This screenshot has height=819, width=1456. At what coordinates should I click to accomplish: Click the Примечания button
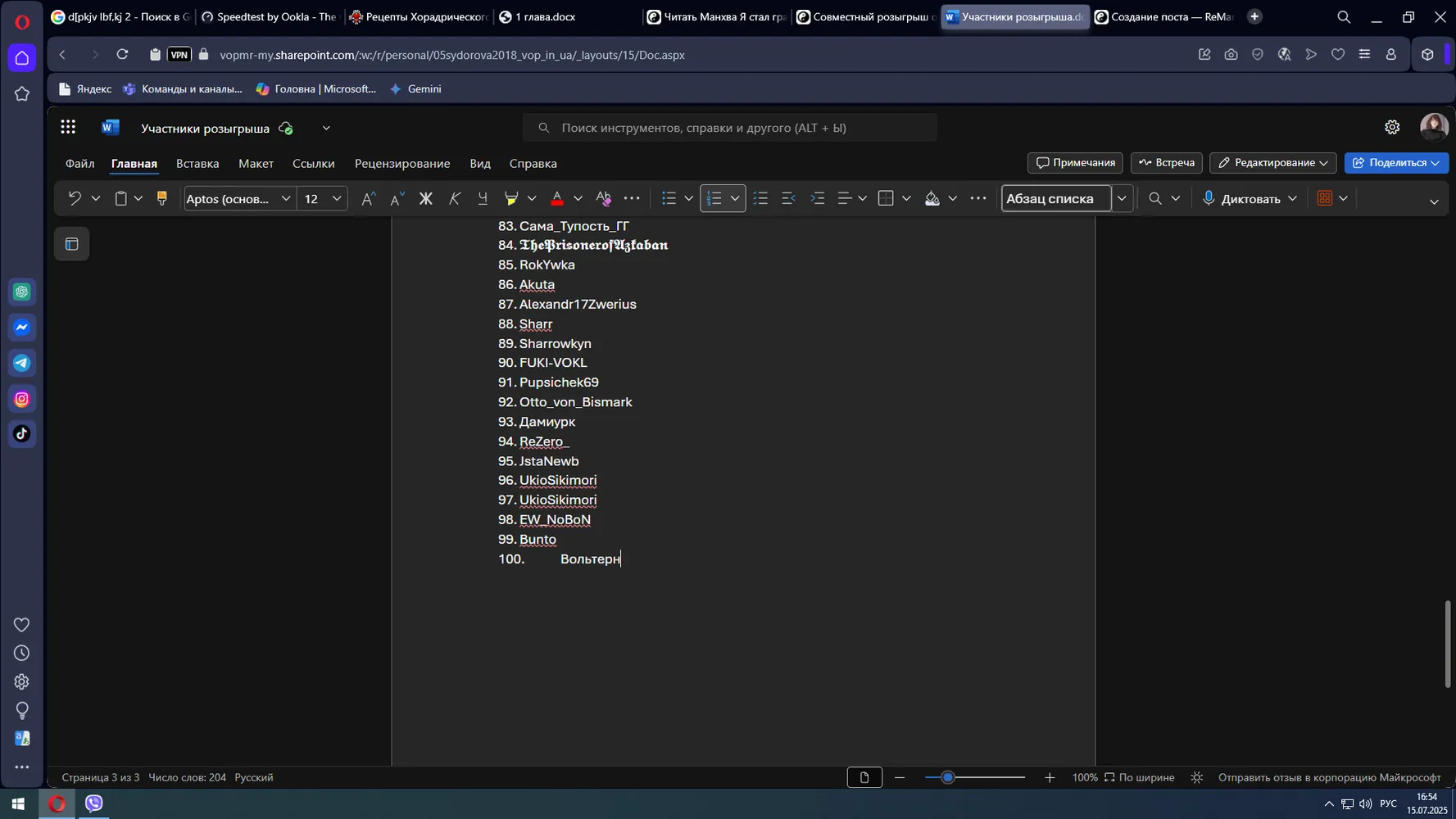[x=1075, y=163]
